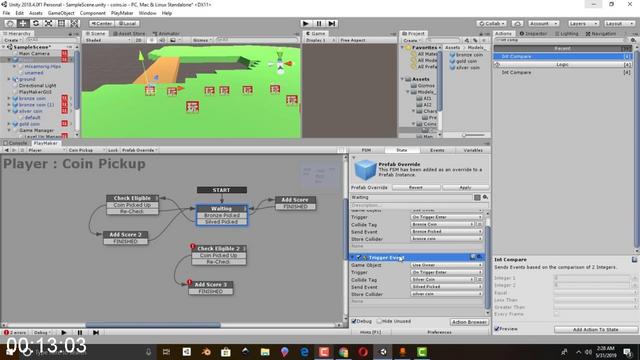This screenshot has height=360, width=640.
Task: Toggle enabled checkbox on Trigger Event action
Action: tap(359, 258)
